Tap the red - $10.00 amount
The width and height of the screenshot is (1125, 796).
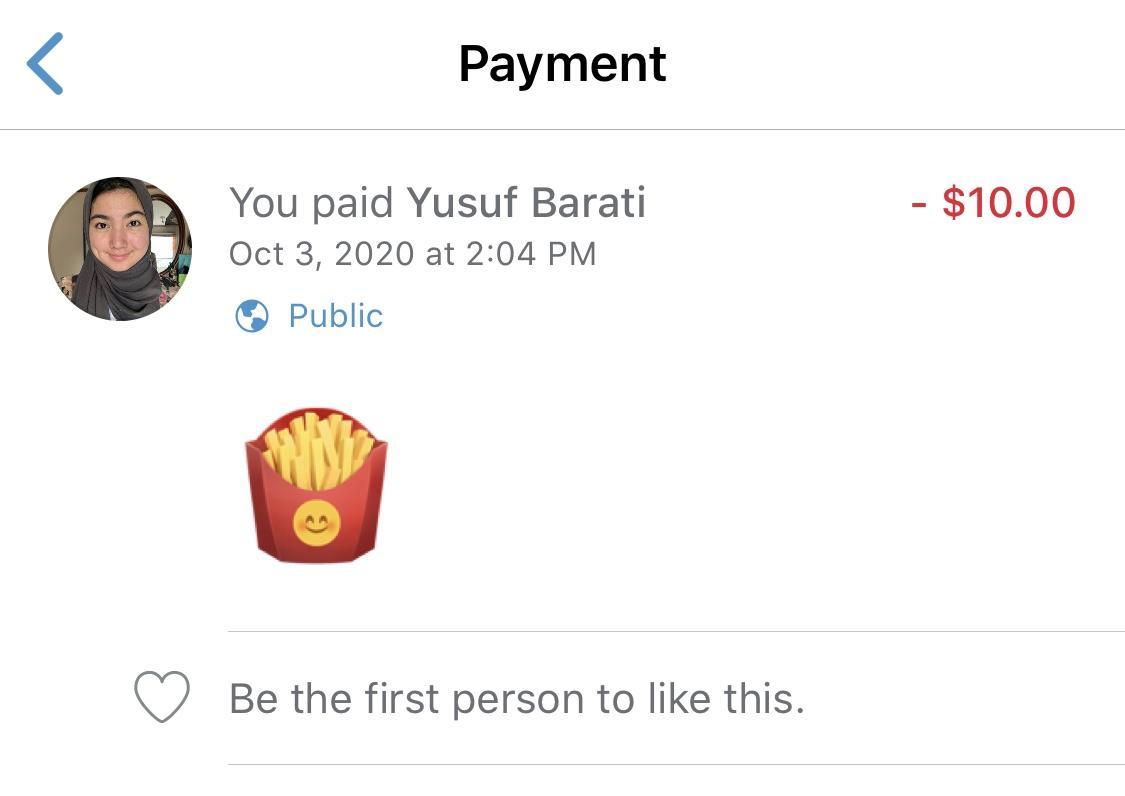click(x=993, y=203)
